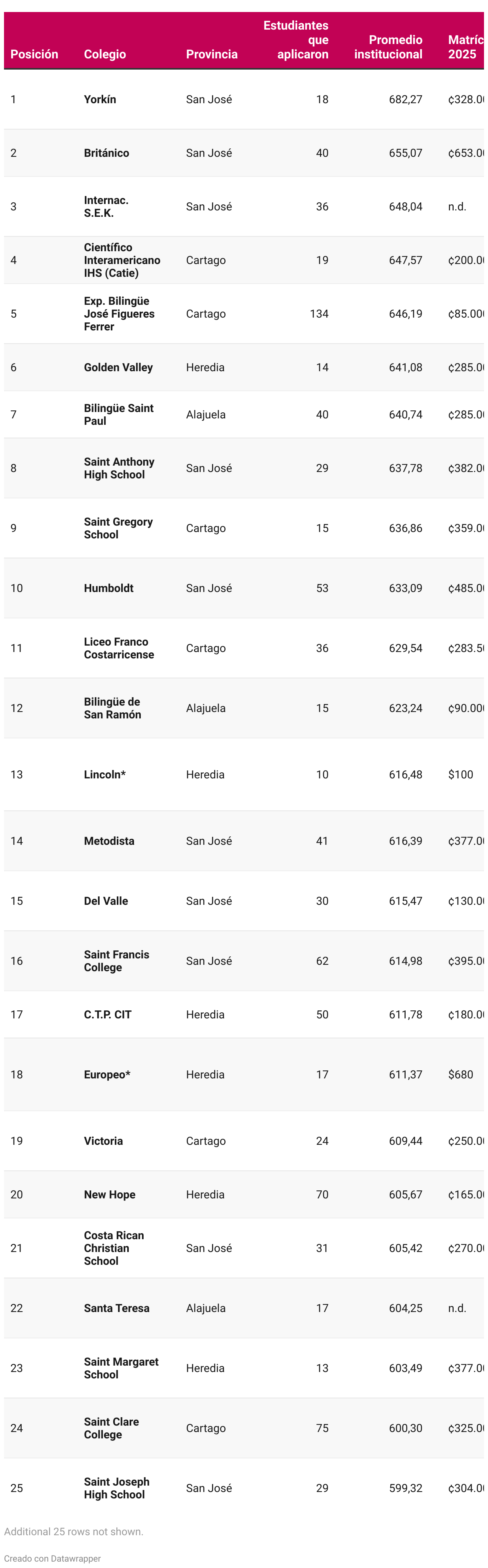
Task: Select the Santa Teresa school cell
Action: [116, 1308]
